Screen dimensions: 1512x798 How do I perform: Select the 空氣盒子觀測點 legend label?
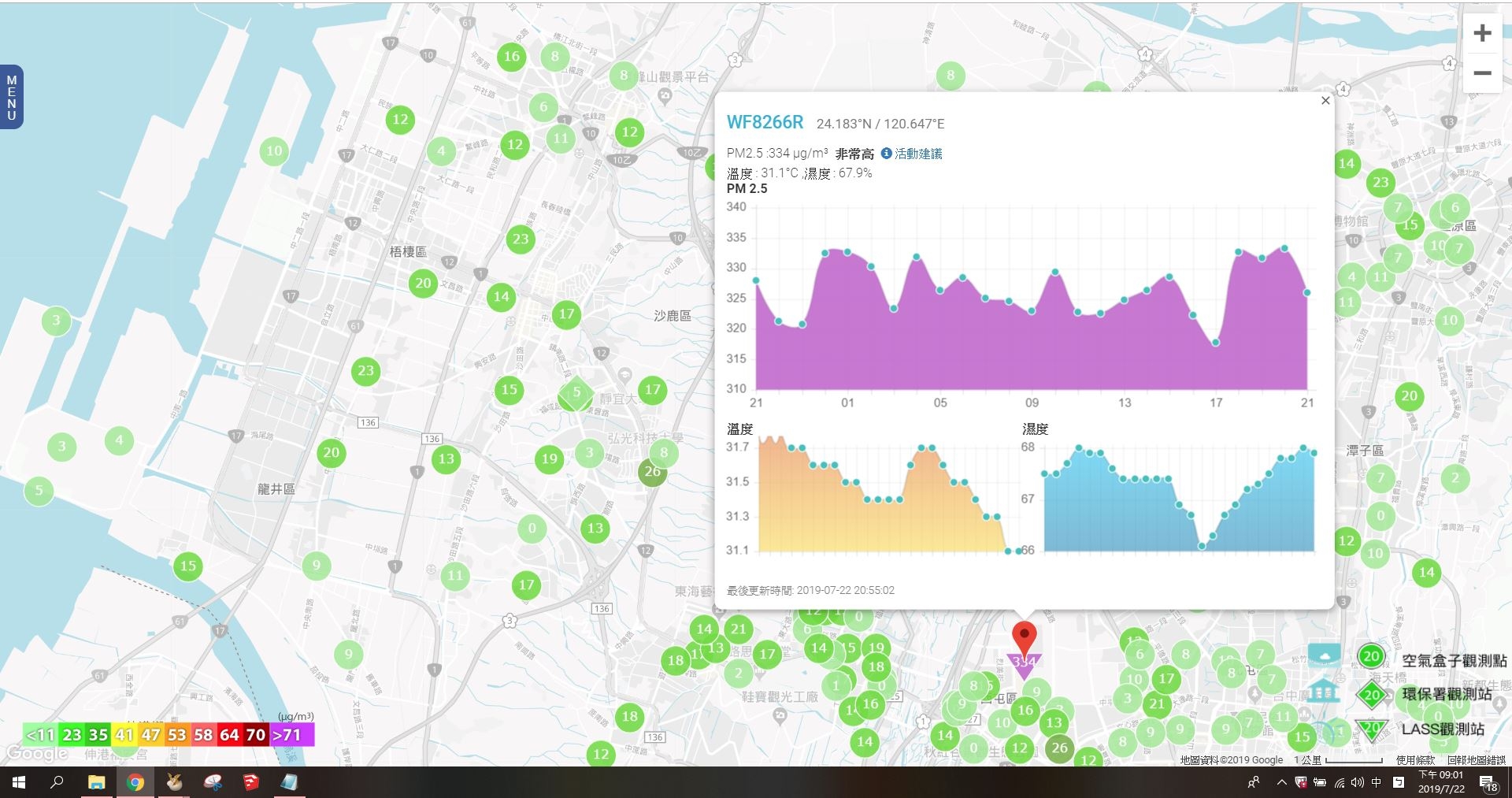click(1454, 661)
